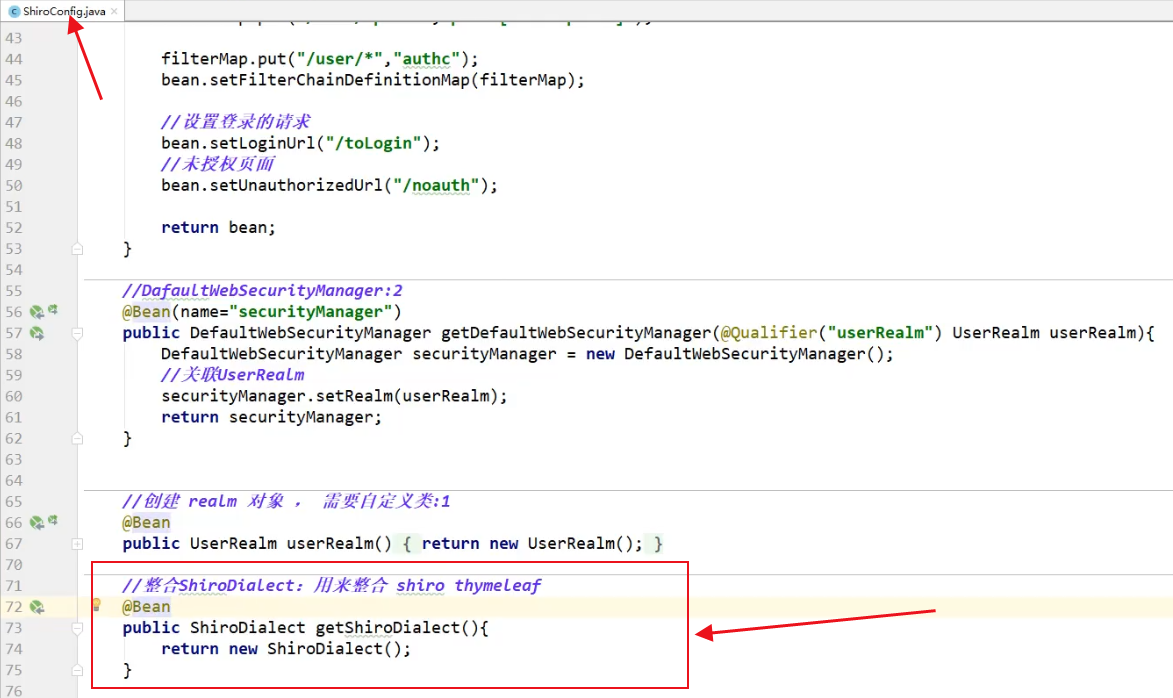This screenshot has height=698, width=1173.
Task: Click setFilterChainDefinitionMap on line 45
Action: pos(339,80)
